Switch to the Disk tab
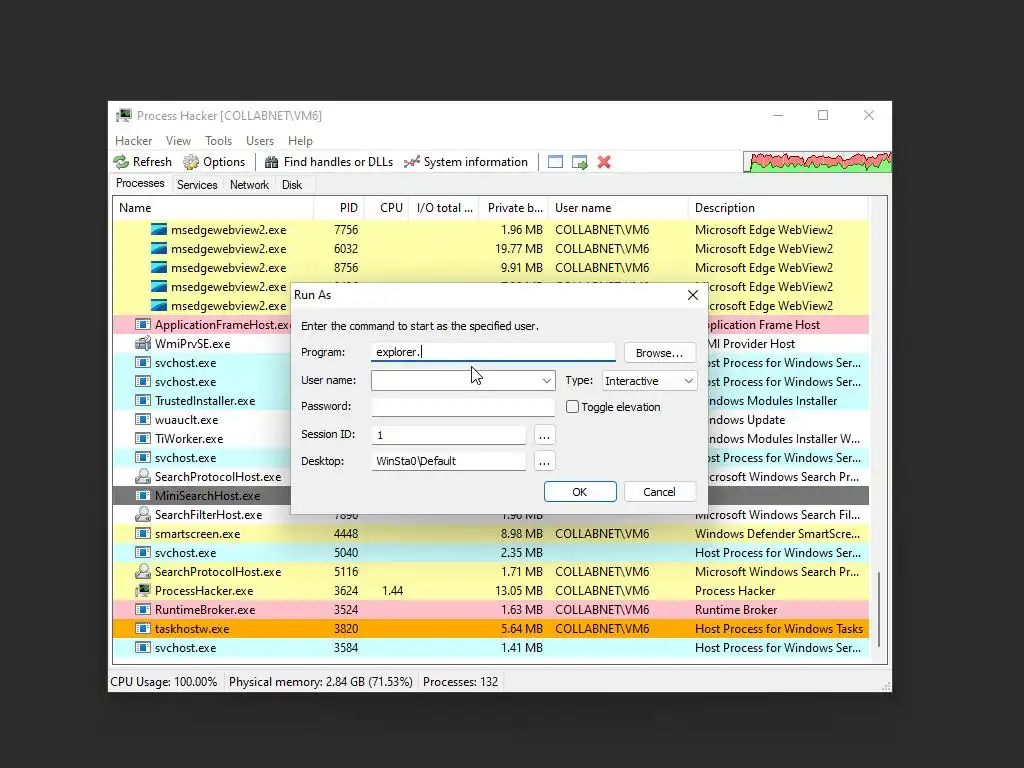The width and height of the screenshot is (1024, 768). tap(292, 185)
